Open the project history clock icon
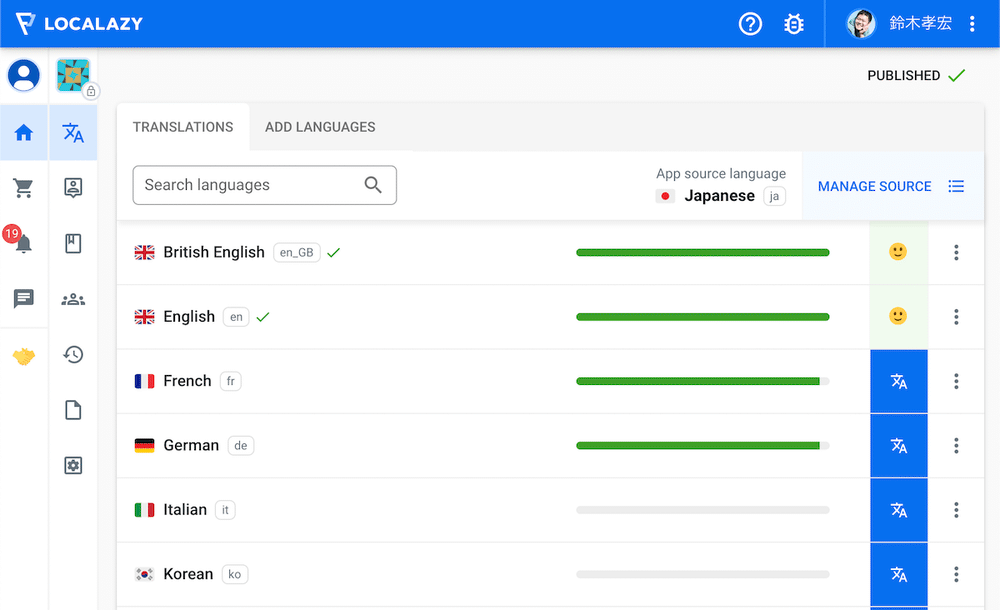Screen dimensions: 1000x610 pyautogui.click(x=73, y=354)
